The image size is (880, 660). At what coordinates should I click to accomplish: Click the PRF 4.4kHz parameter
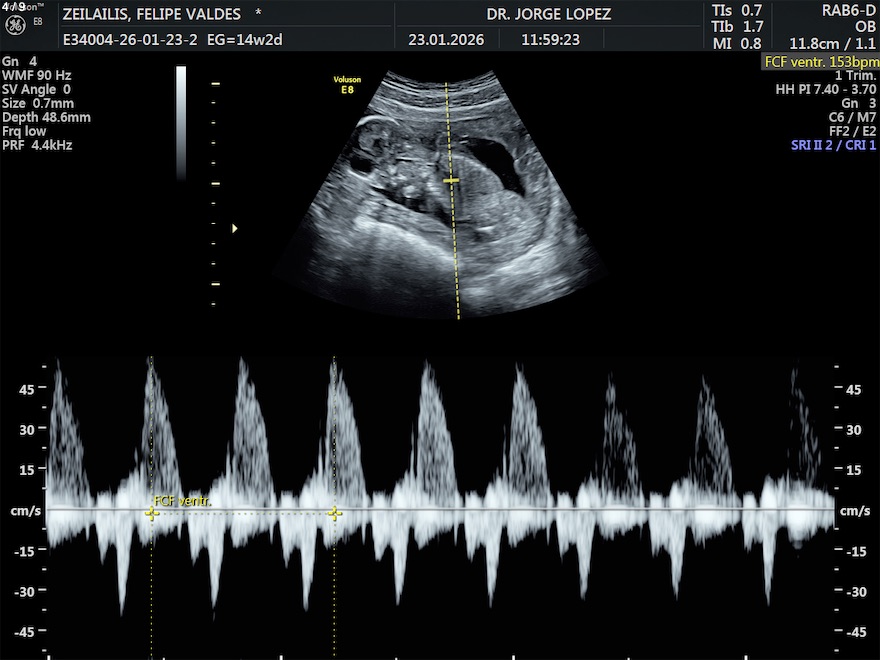37,145
